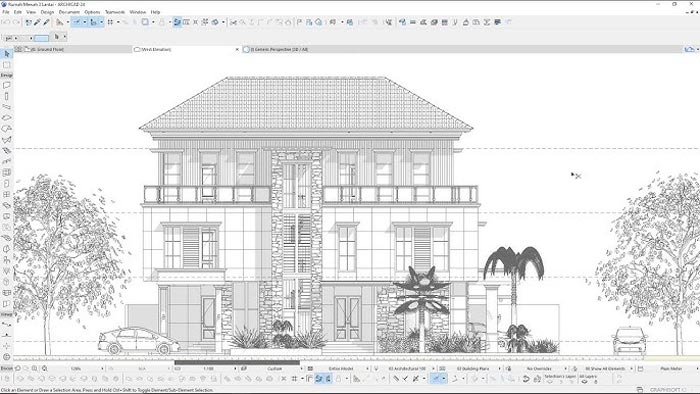Select the Column tool in toolbox
Screen dimensions: 700x394
[x=7, y=96]
